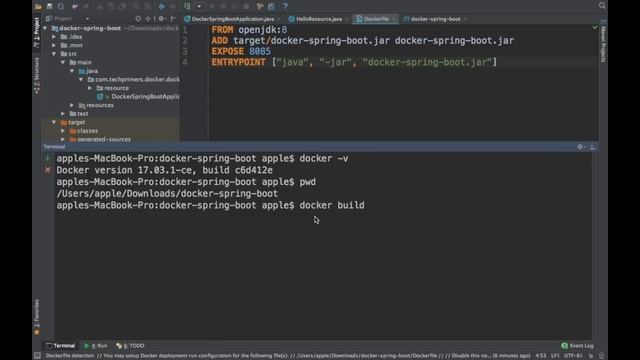Expand the classes folder
The width and height of the screenshot is (640, 360).
63,131
